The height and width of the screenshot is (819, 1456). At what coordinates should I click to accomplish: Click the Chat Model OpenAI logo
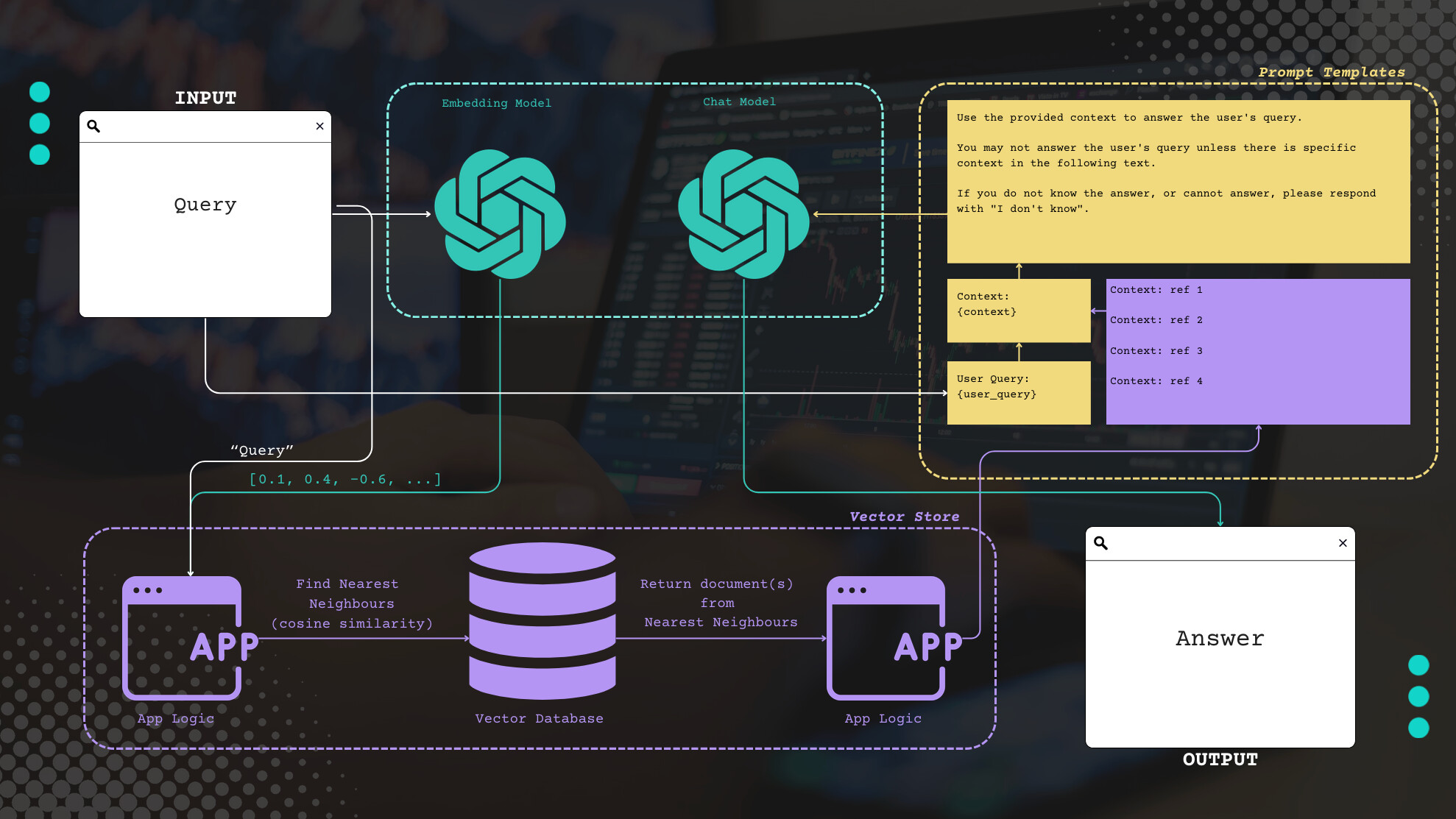743,214
